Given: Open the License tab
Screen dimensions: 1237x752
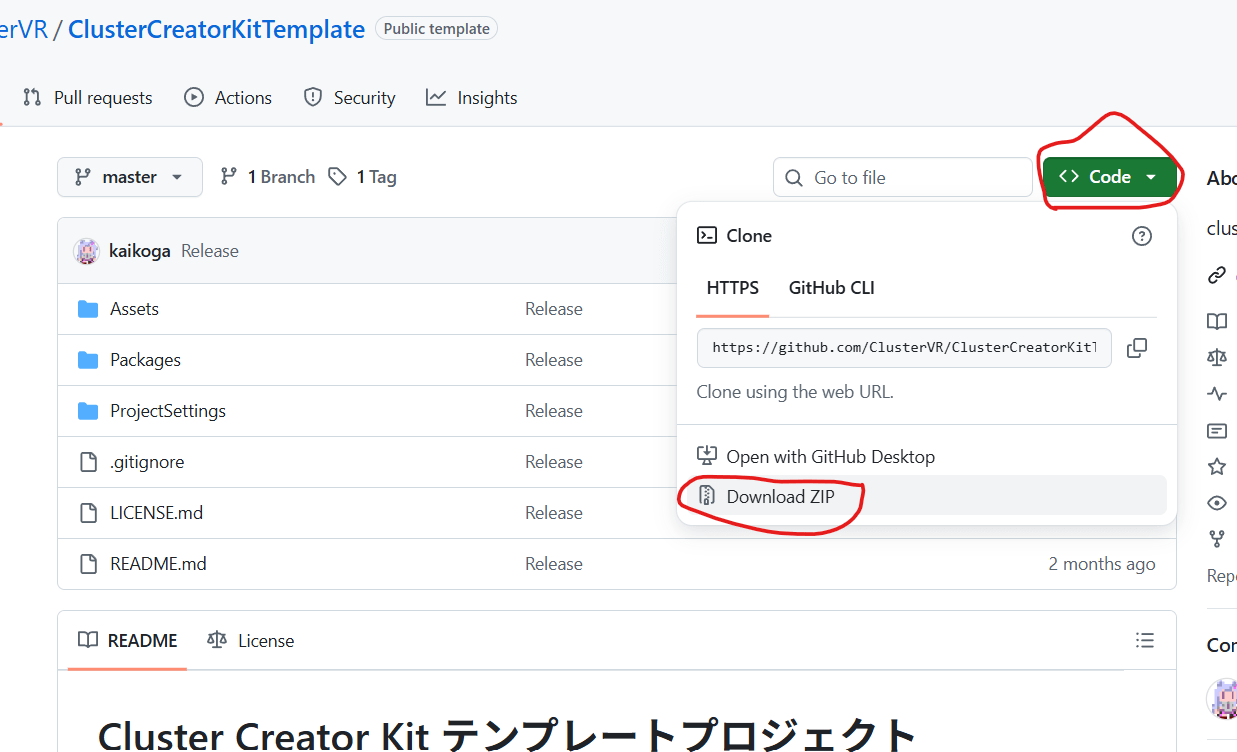Looking at the screenshot, I should 251,640.
